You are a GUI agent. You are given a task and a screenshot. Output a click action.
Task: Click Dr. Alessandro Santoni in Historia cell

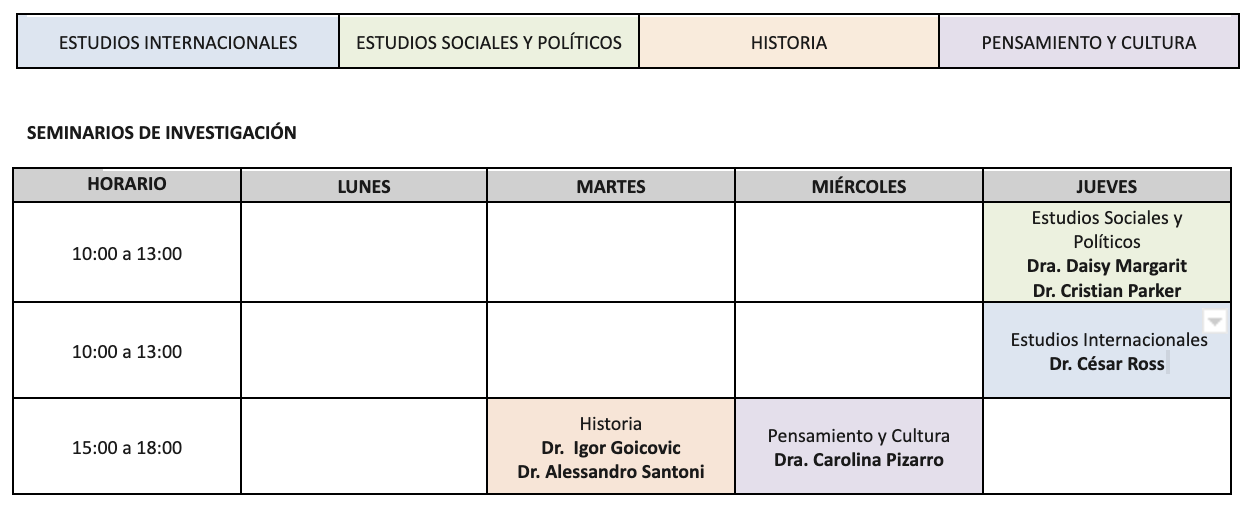(x=611, y=472)
